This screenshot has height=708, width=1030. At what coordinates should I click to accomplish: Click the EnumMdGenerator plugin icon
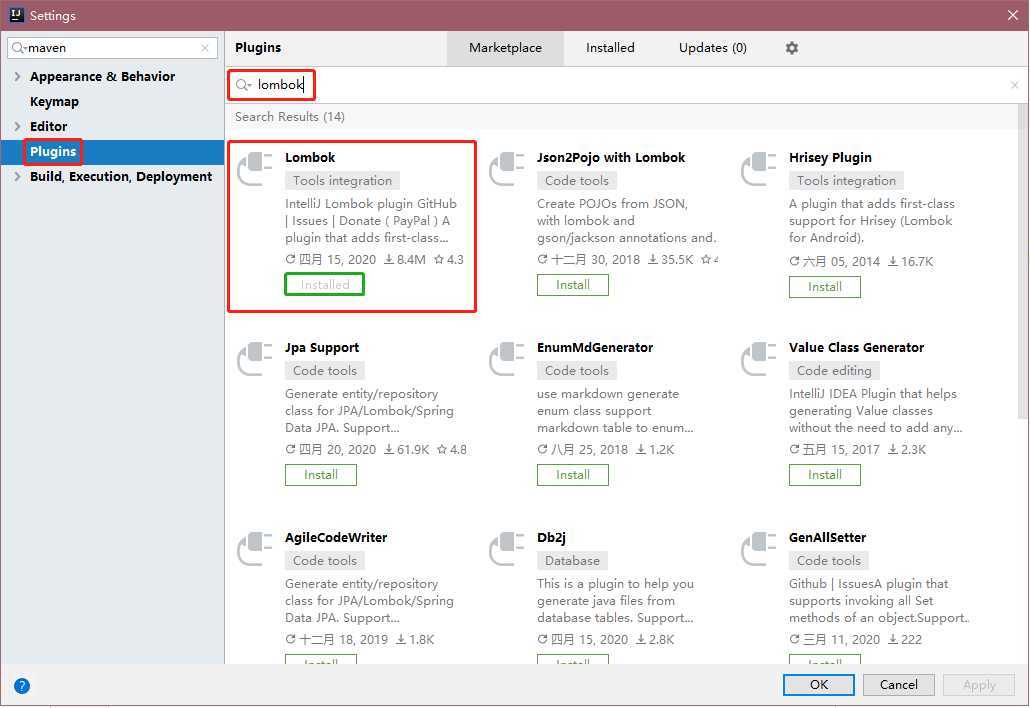(506, 359)
